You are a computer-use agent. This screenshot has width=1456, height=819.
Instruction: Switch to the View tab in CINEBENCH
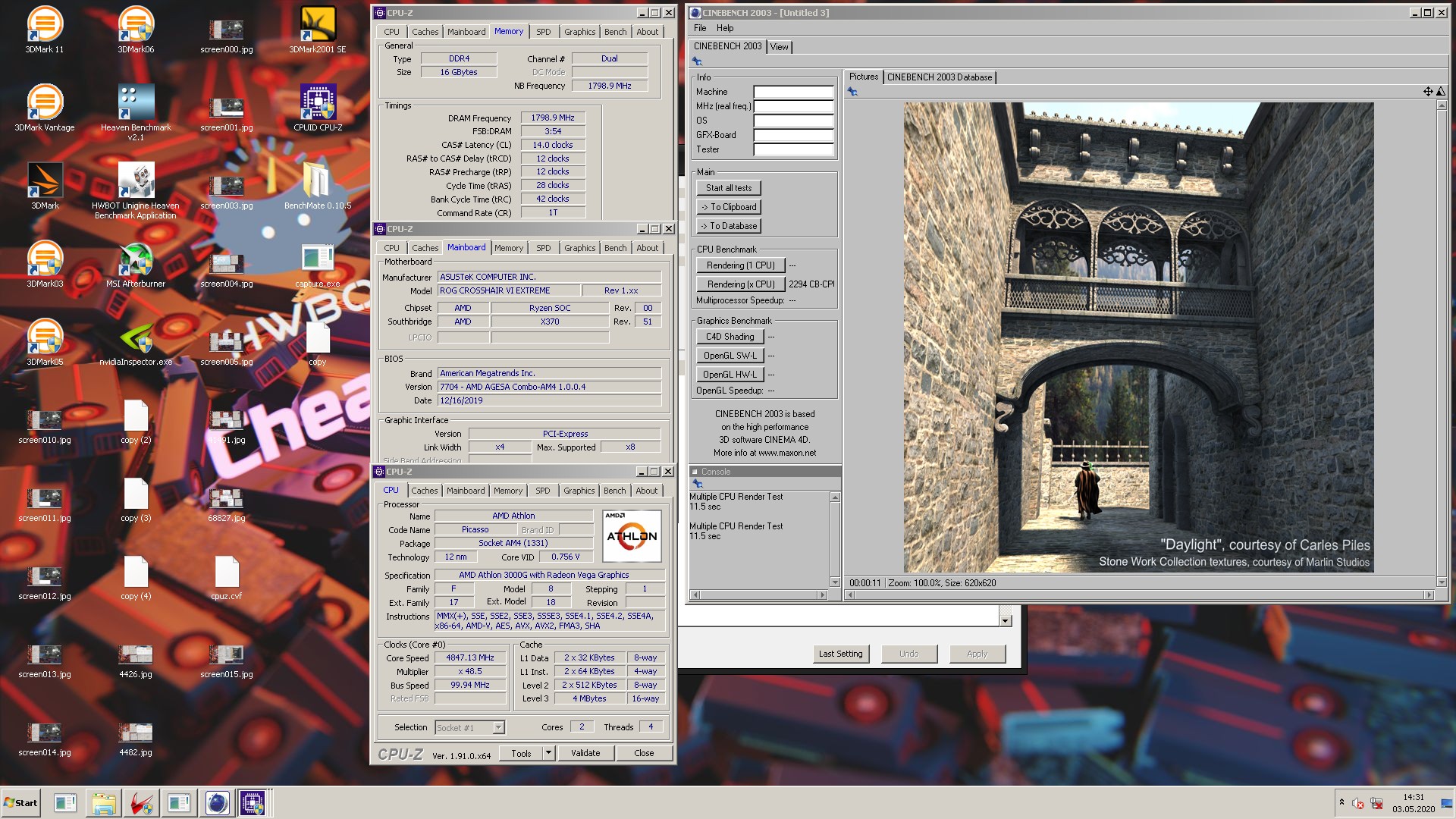[x=779, y=47]
